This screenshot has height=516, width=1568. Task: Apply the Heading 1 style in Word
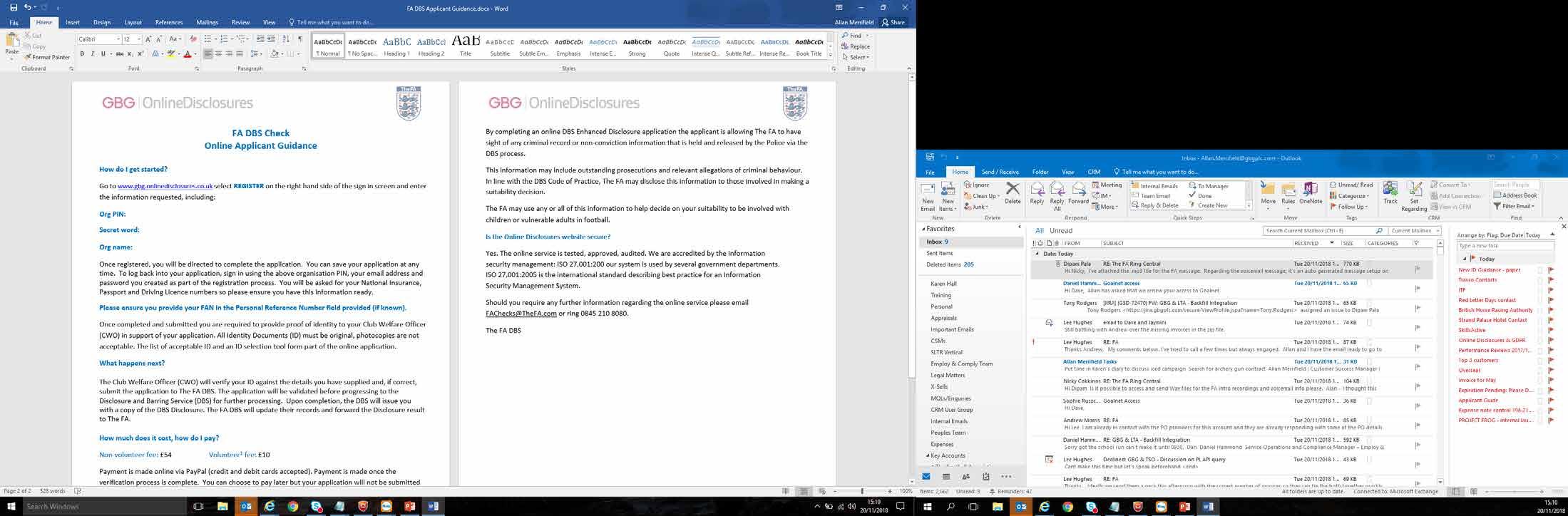coord(396,47)
